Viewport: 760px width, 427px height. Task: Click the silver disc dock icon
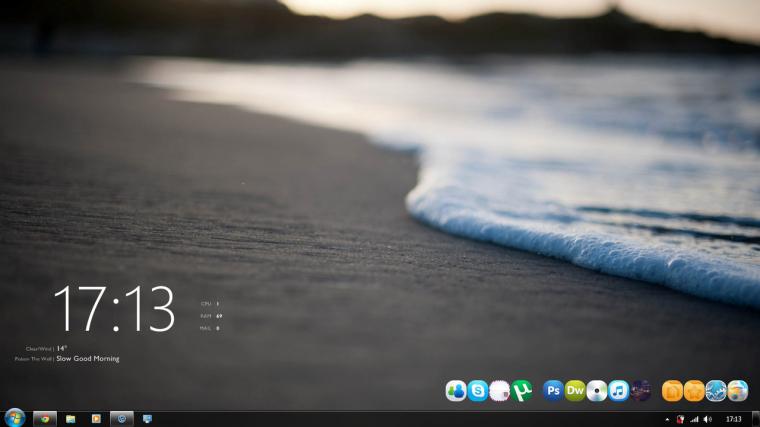click(x=597, y=391)
